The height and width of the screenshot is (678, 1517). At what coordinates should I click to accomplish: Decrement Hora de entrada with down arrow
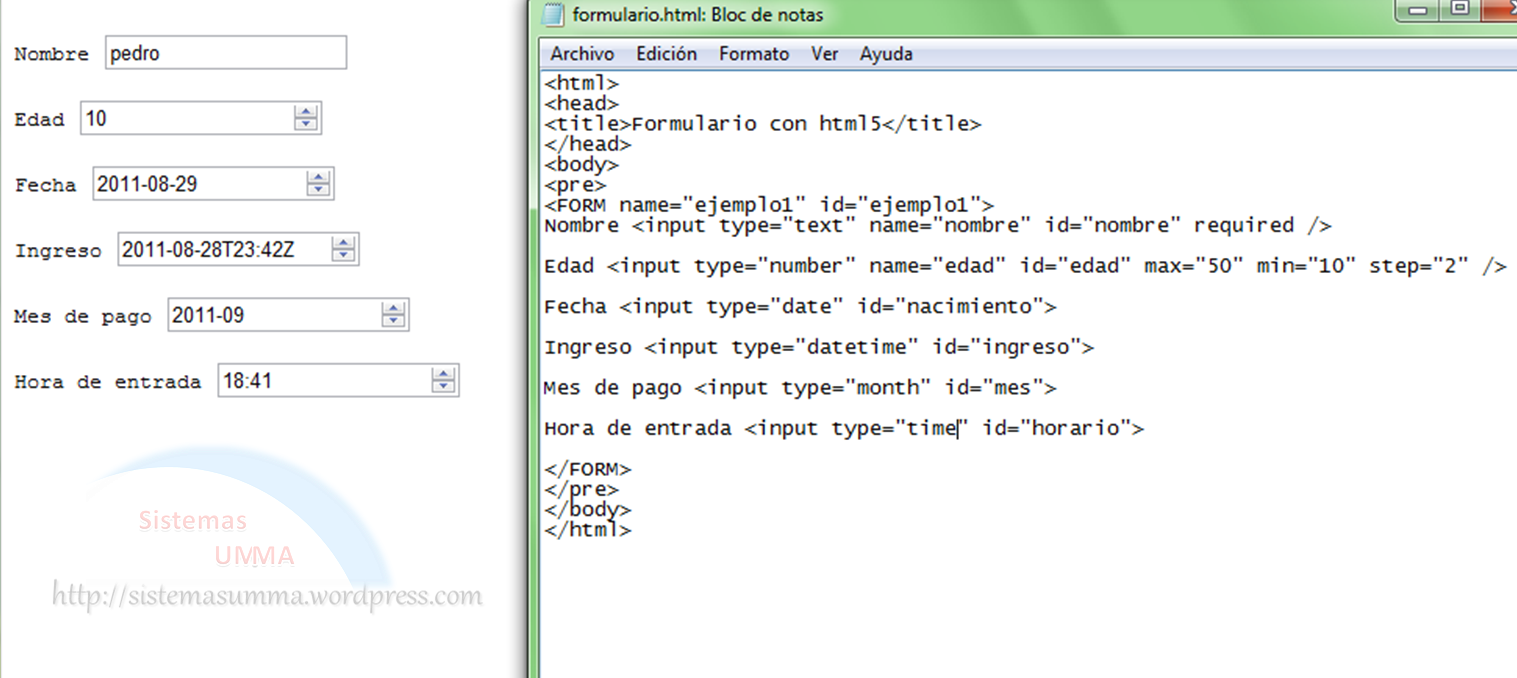(x=444, y=387)
